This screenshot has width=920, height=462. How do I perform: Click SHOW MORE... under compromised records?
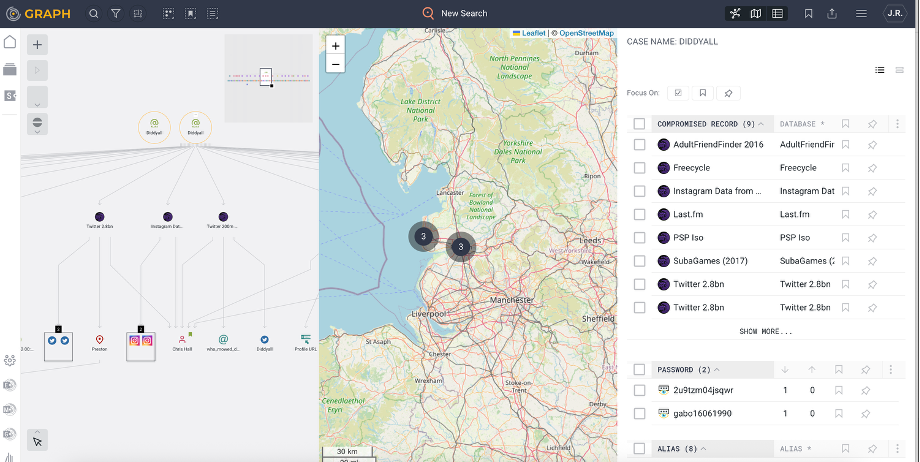tap(766, 332)
